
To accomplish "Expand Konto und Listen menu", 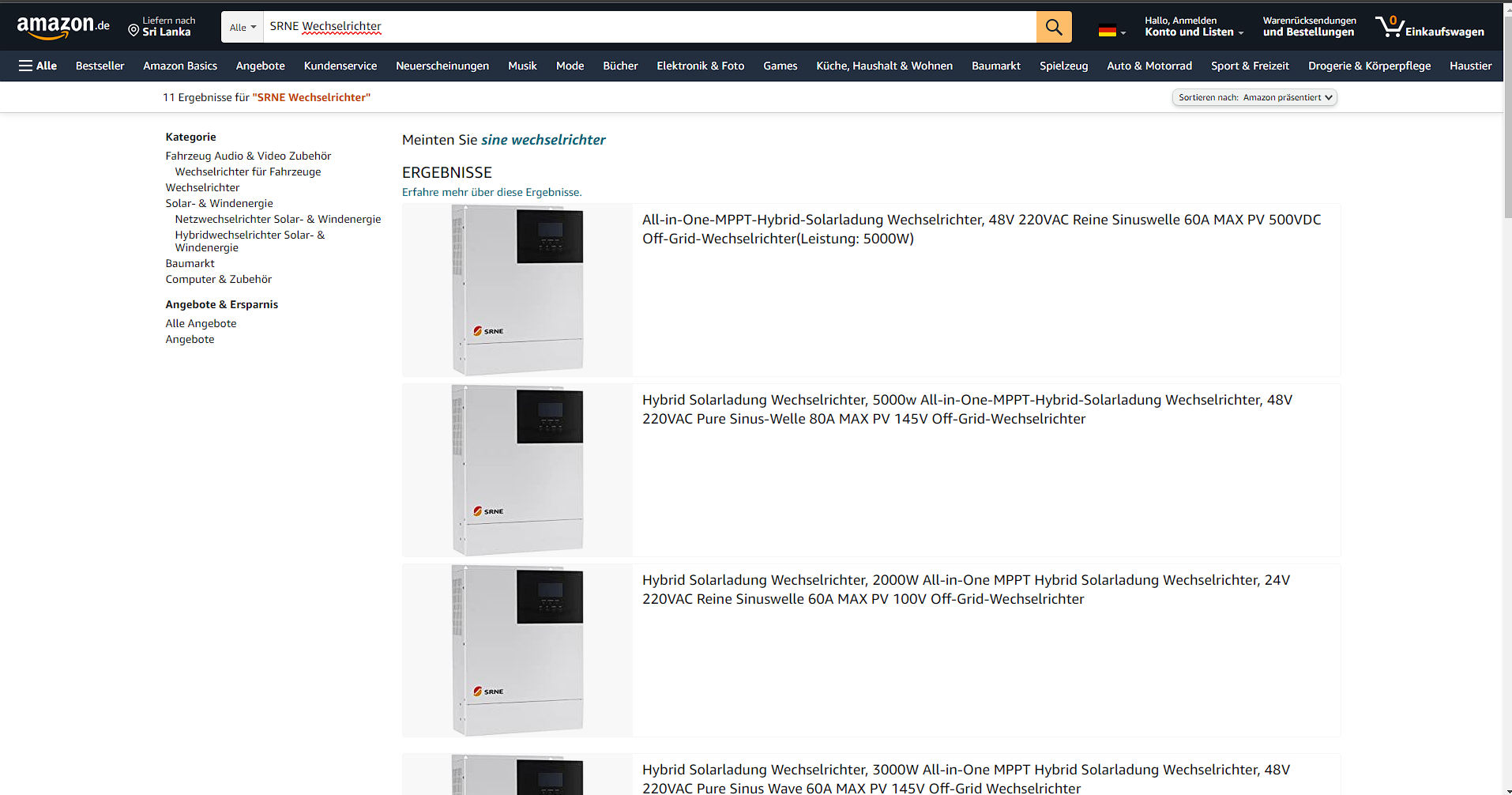I will (x=1194, y=27).
